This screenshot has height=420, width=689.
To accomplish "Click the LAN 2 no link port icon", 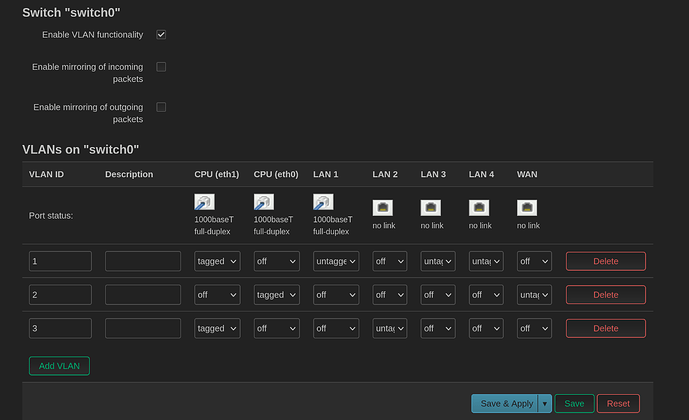I will (383, 208).
